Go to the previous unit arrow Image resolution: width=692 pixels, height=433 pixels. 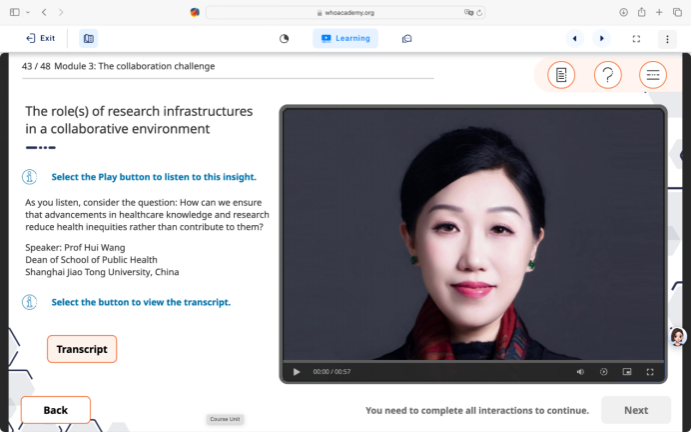click(x=574, y=38)
